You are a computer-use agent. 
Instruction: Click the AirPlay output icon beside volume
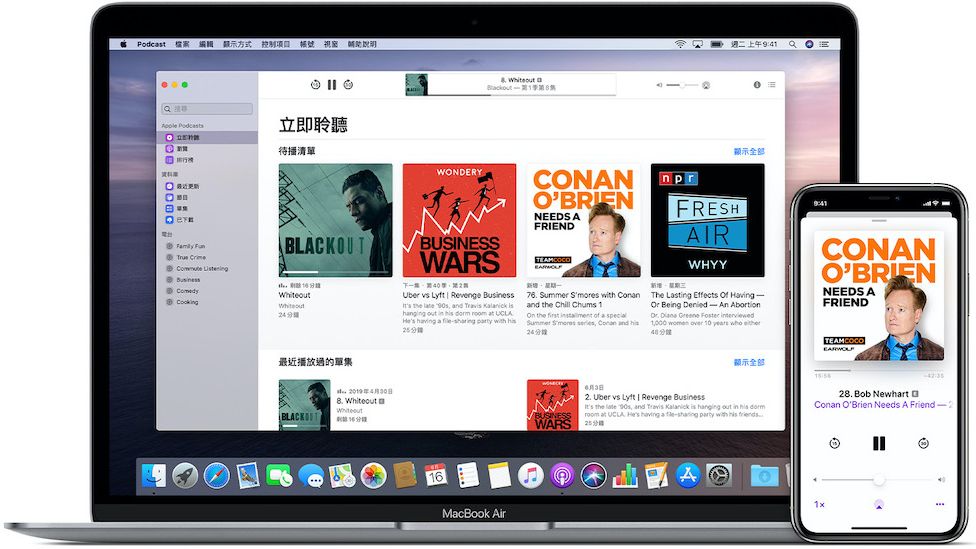point(706,85)
